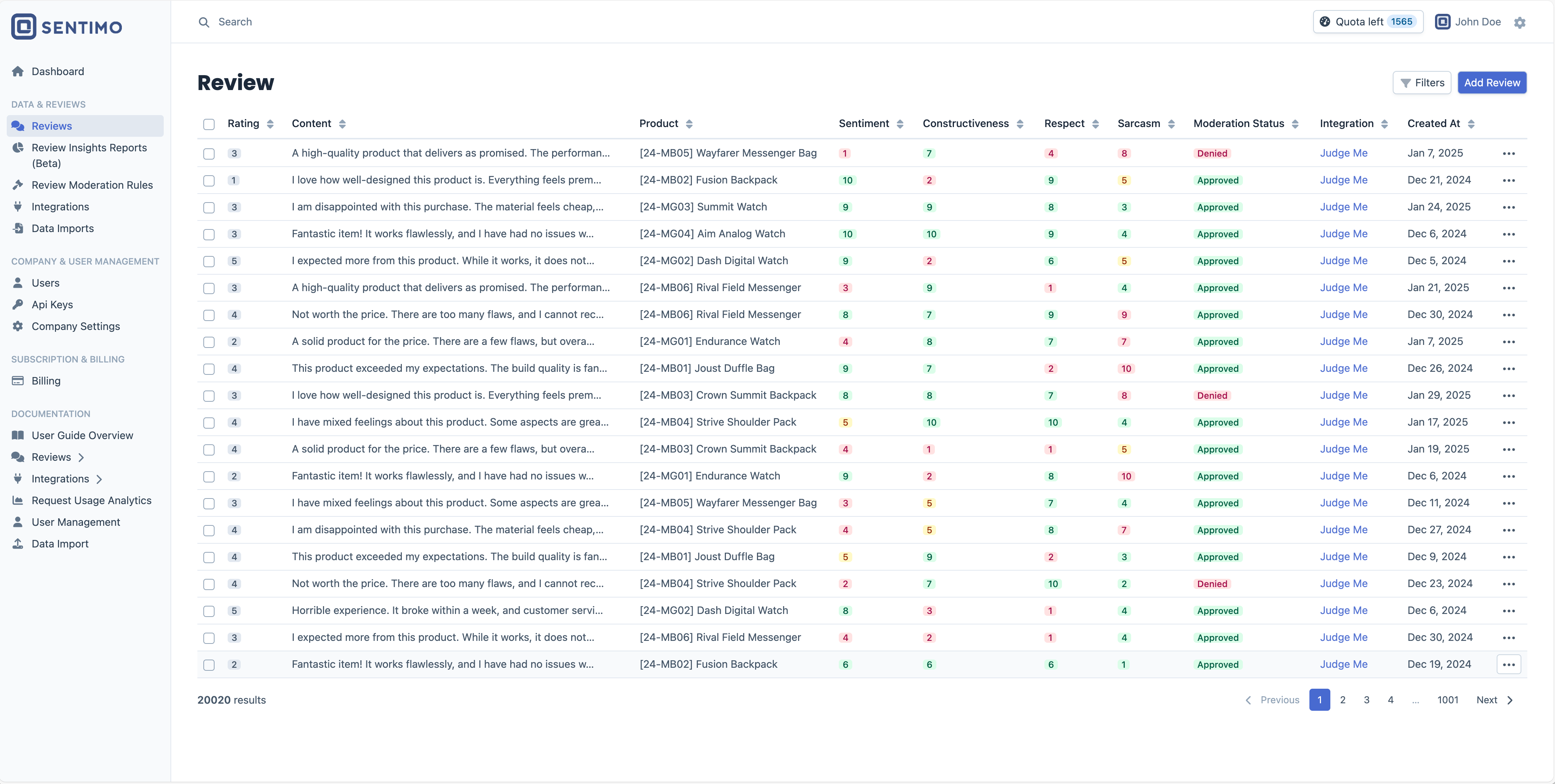Click the Search input field
Screen dimensions: 1555x784
point(272,22)
